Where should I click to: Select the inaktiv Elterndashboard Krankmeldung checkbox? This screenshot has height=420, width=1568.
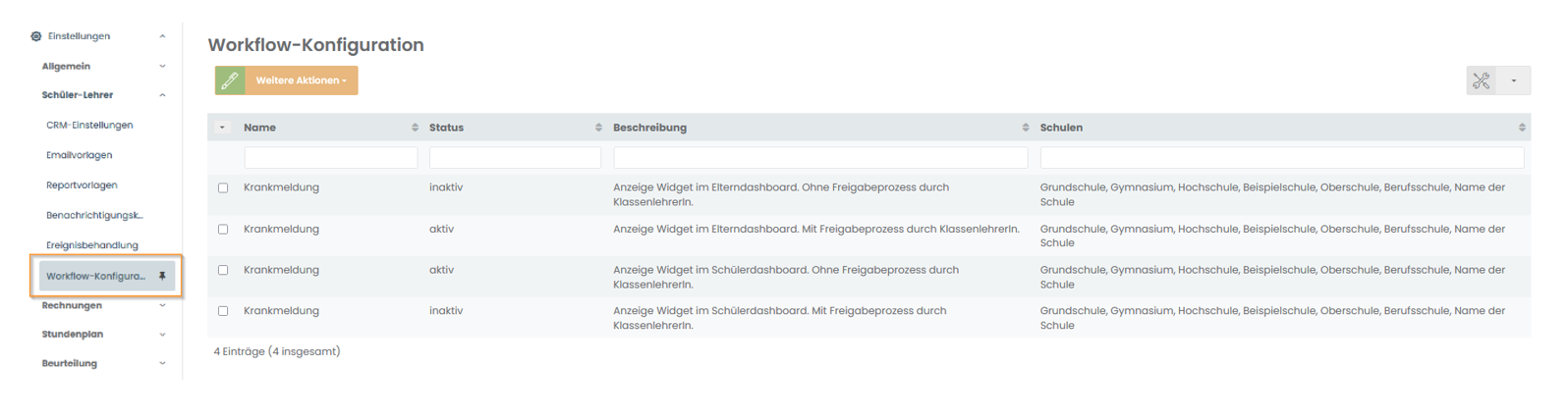[223, 188]
